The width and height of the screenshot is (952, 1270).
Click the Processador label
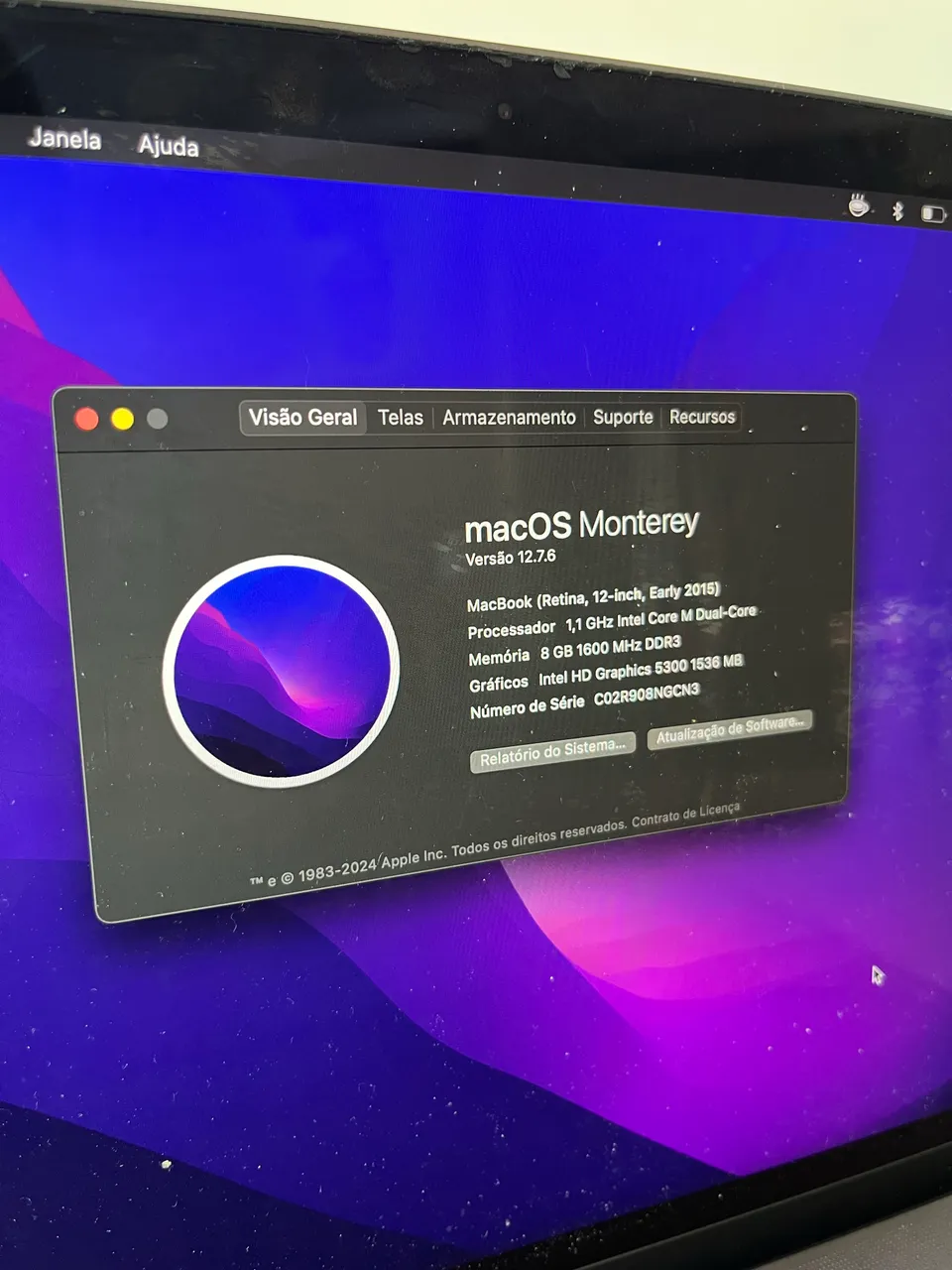512,630
